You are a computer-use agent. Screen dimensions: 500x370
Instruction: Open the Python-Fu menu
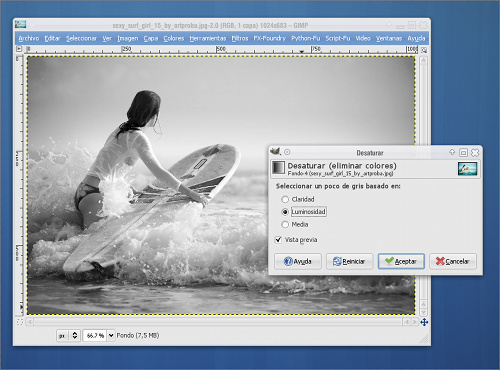coord(306,38)
